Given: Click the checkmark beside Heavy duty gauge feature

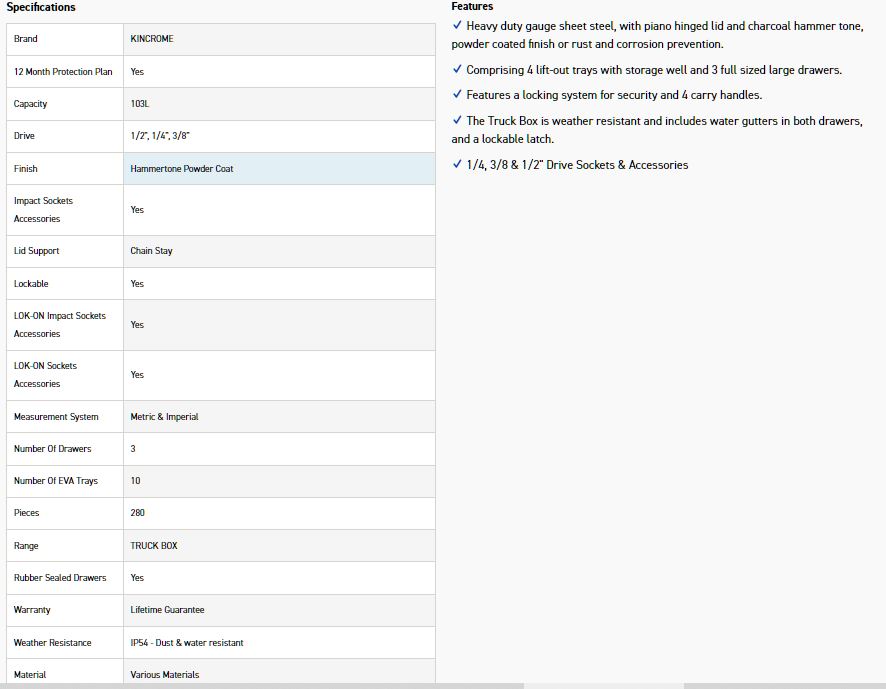Looking at the screenshot, I should pos(457,26).
